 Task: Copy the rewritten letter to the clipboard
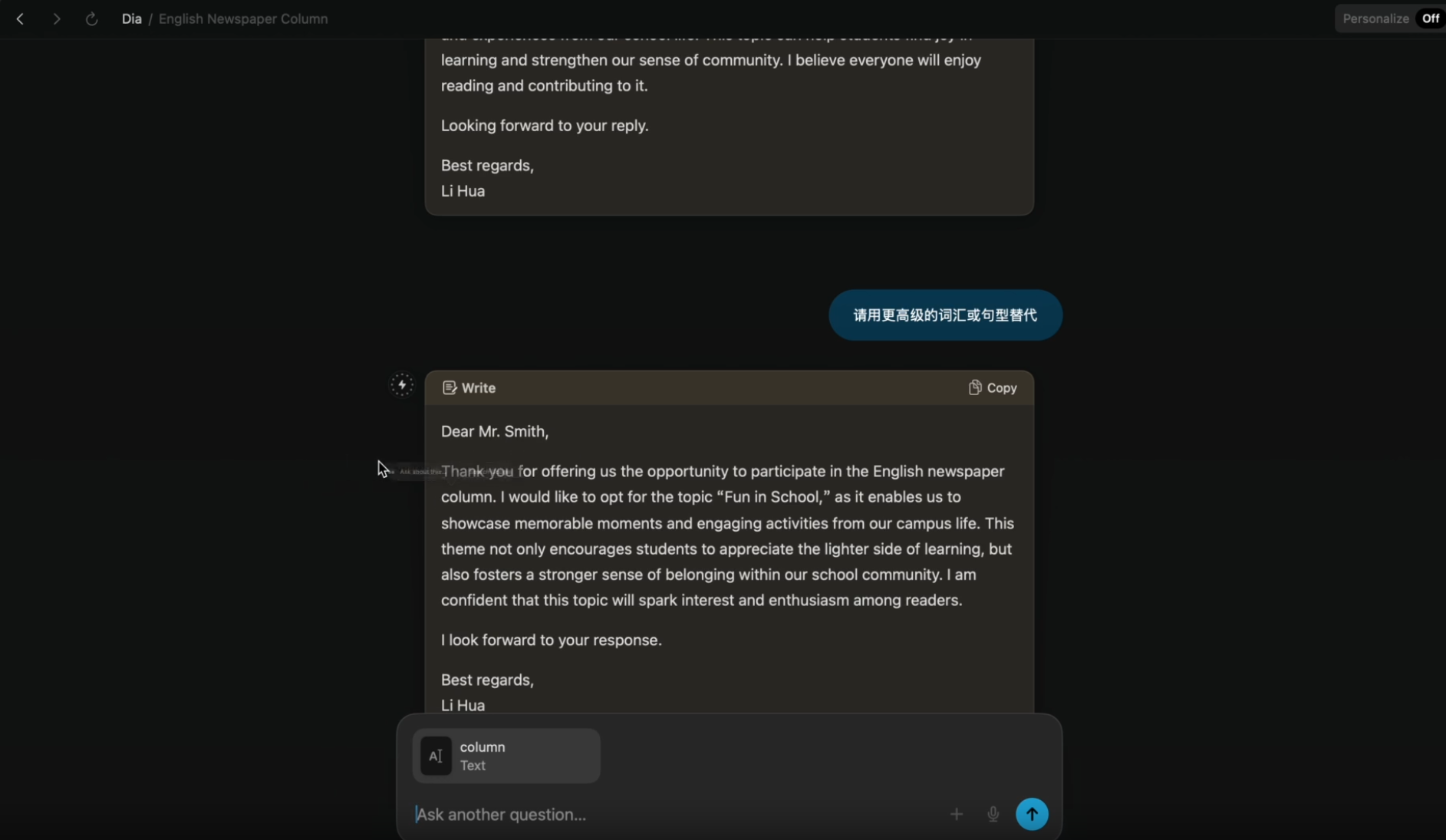(992, 388)
